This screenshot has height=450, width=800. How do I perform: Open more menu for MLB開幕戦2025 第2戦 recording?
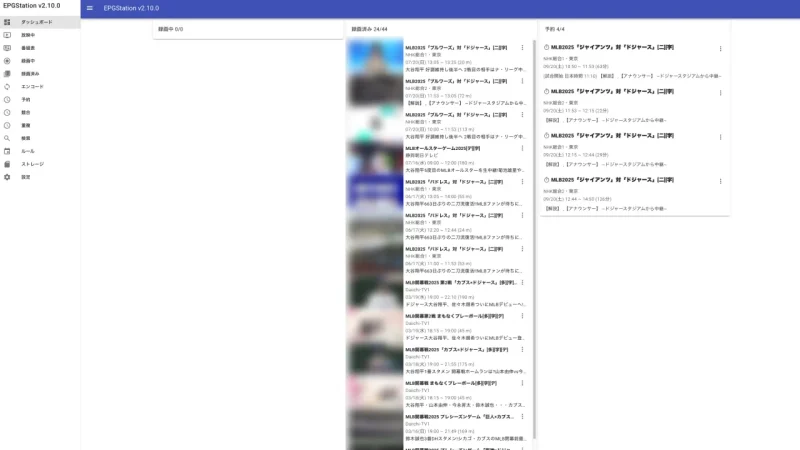(522, 283)
